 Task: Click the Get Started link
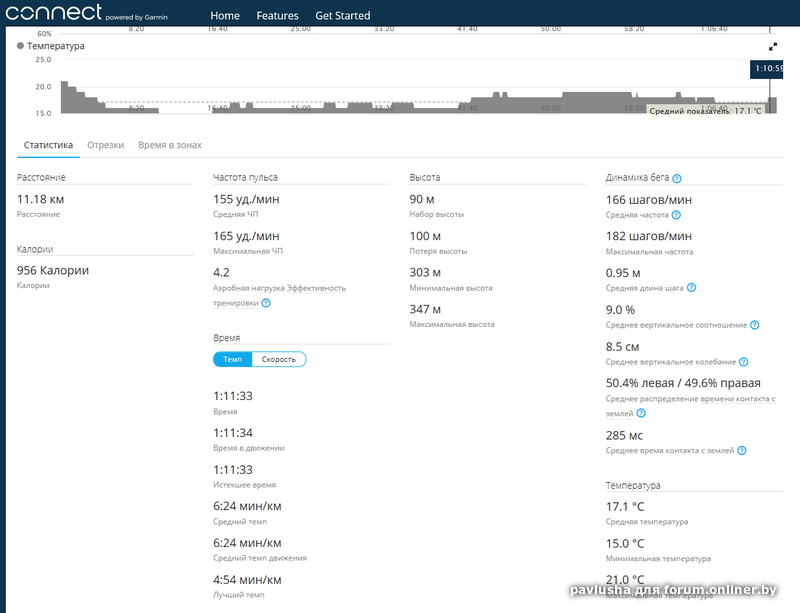[x=342, y=16]
